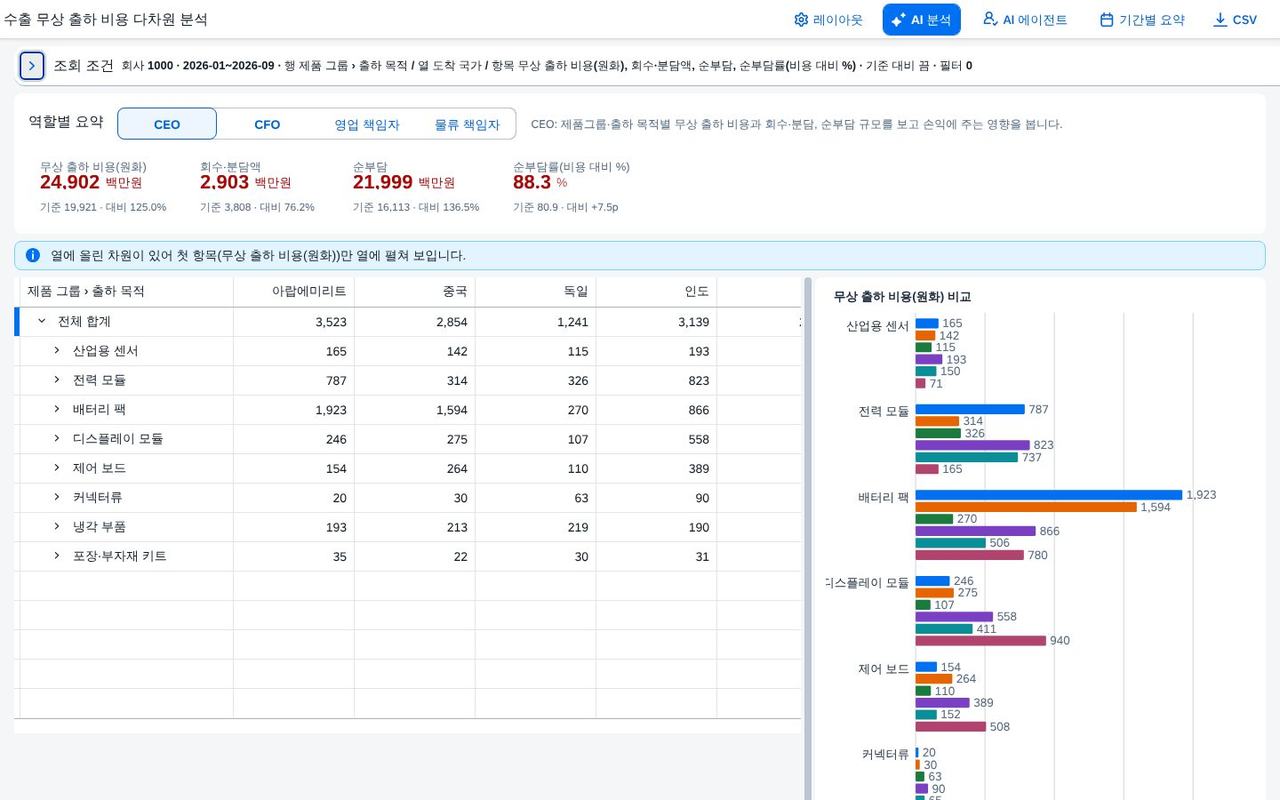
Task: Collapse the 전체 합계 row
Action: coord(42,322)
